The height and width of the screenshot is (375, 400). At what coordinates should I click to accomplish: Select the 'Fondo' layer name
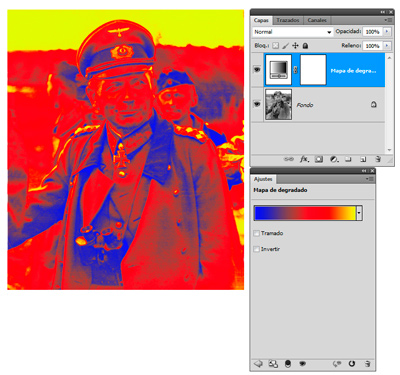tap(305, 105)
